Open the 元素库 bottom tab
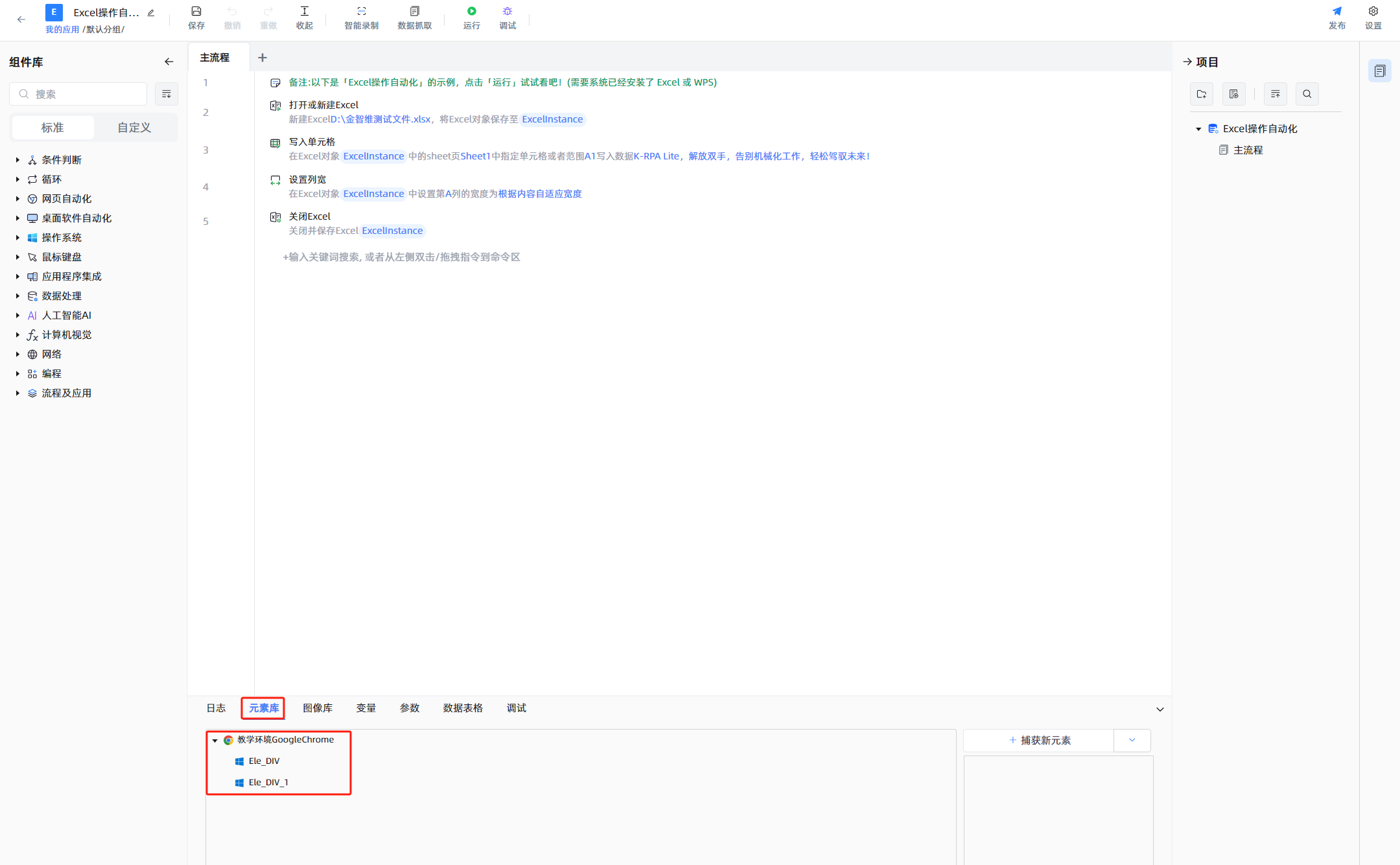Image resolution: width=1400 pixels, height=865 pixels. pos(264,708)
